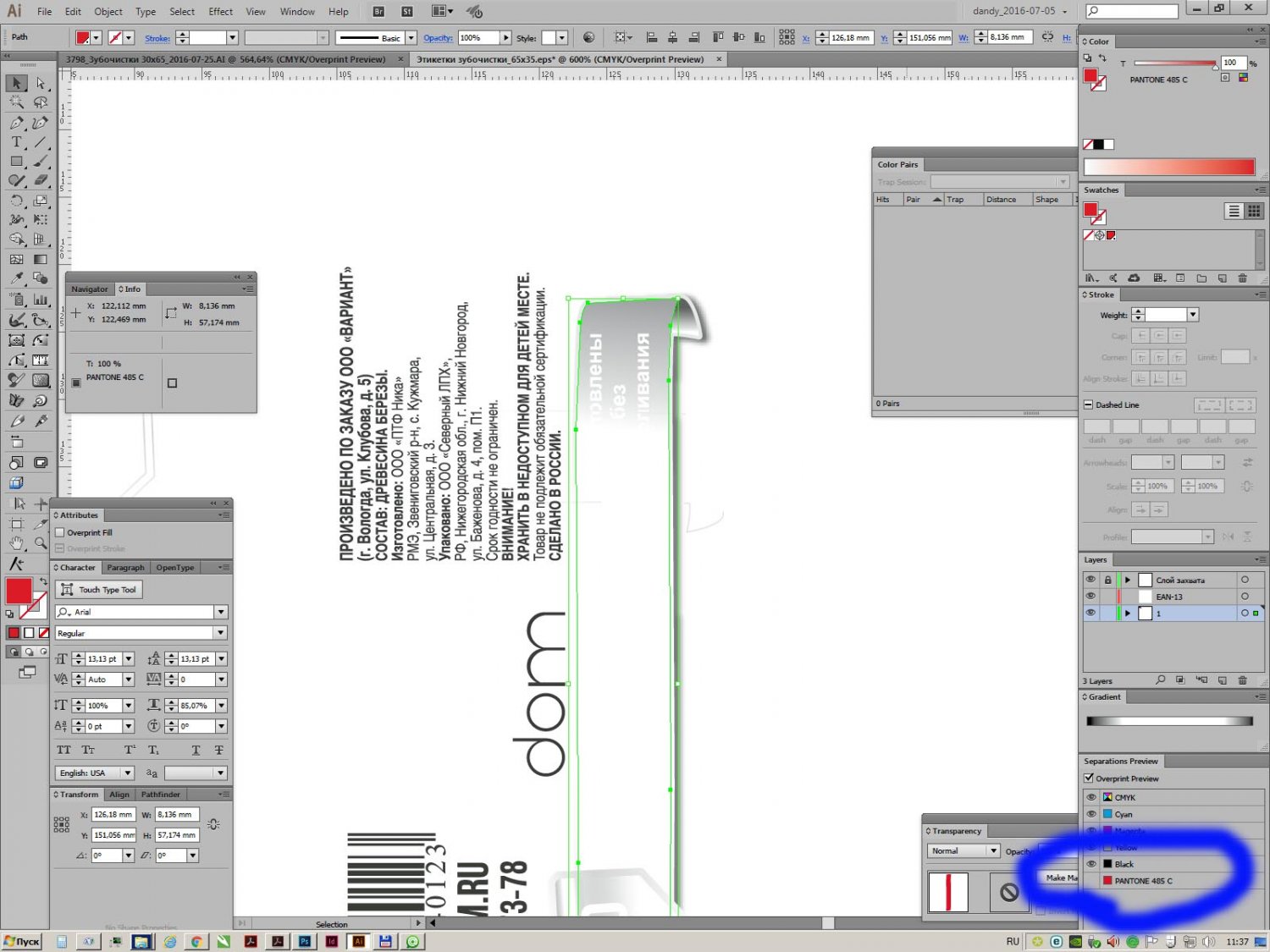Click the Make Mask button in Transparency
The height and width of the screenshot is (952, 1270).
(1060, 878)
